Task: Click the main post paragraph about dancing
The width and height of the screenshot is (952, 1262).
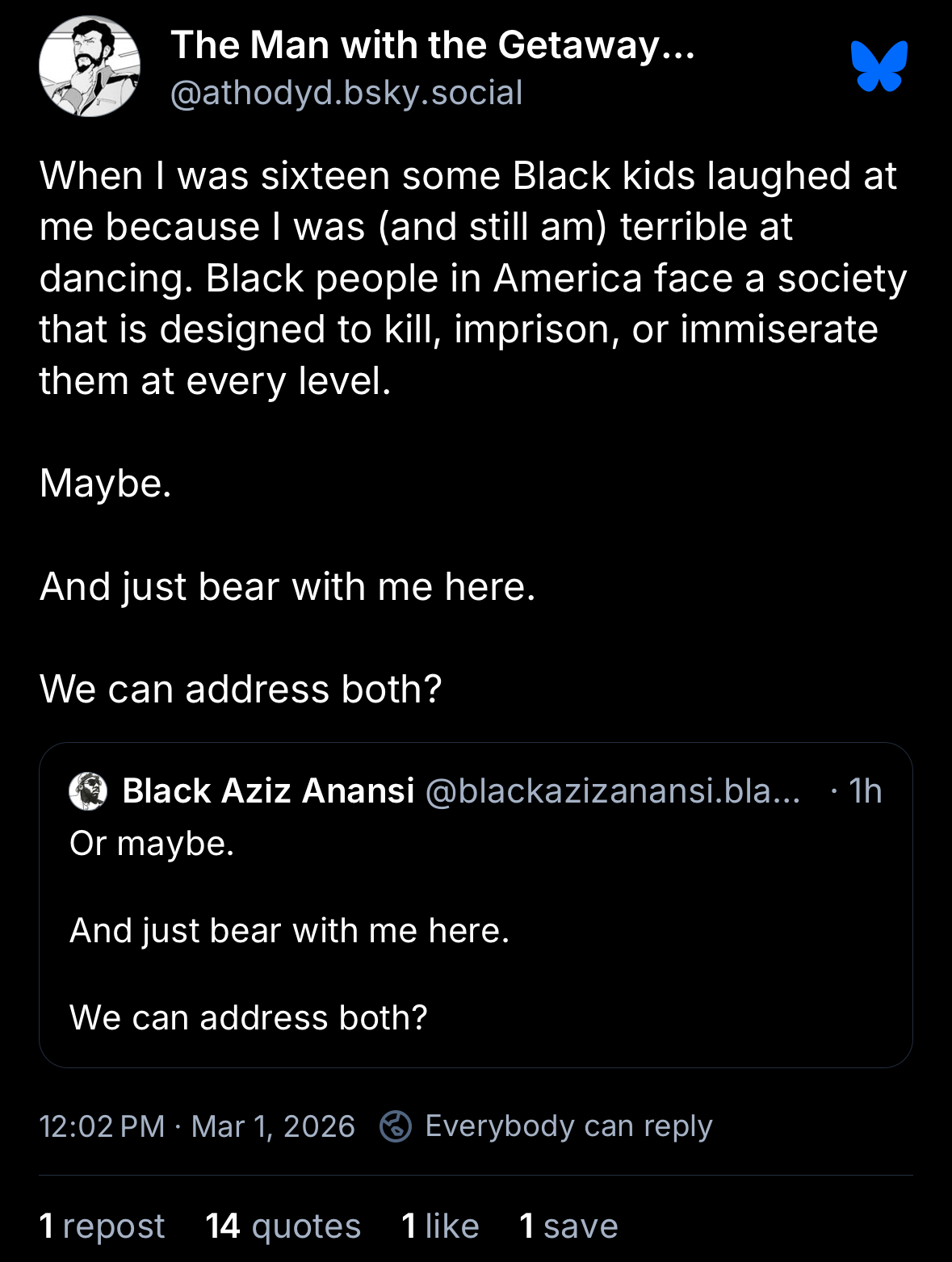Action: coord(472,278)
